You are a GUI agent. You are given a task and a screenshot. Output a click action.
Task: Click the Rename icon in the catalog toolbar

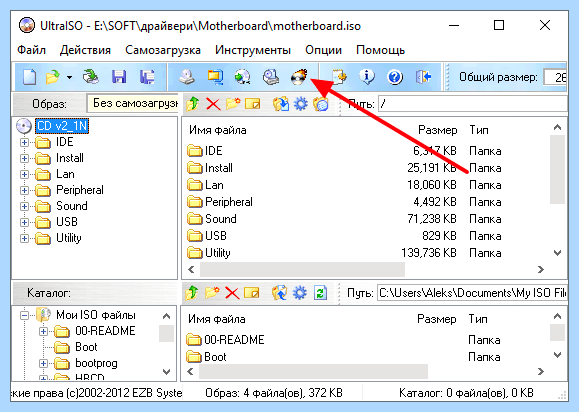(x=251, y=293)
